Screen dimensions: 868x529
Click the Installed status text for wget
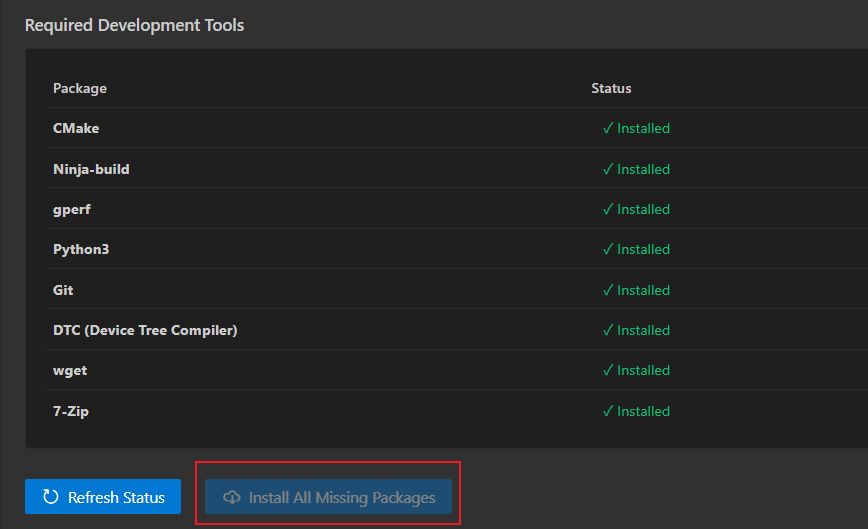(x=643, y=370)
